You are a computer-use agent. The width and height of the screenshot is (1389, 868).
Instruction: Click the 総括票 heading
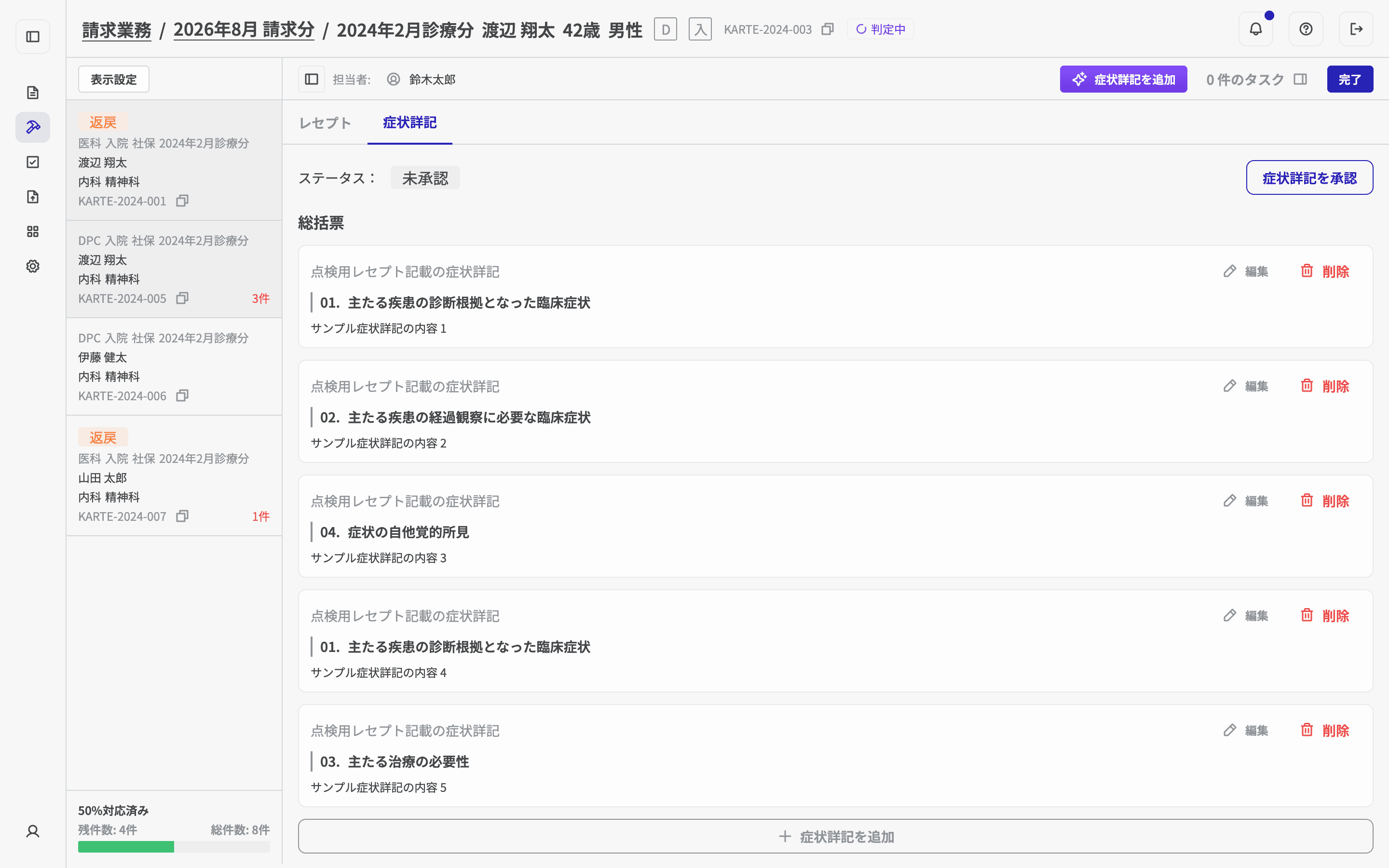pyautogui.click(x=321, y=223)
